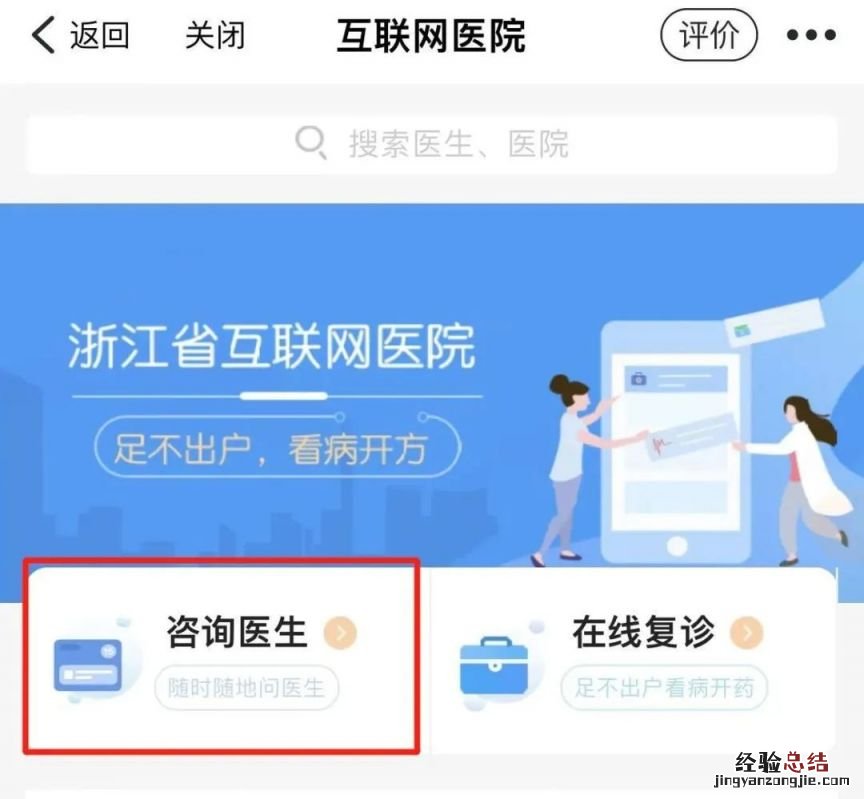Click the banner slide indicator bar
The width and height of the screenshot is (864, 799).
[284, 396]
